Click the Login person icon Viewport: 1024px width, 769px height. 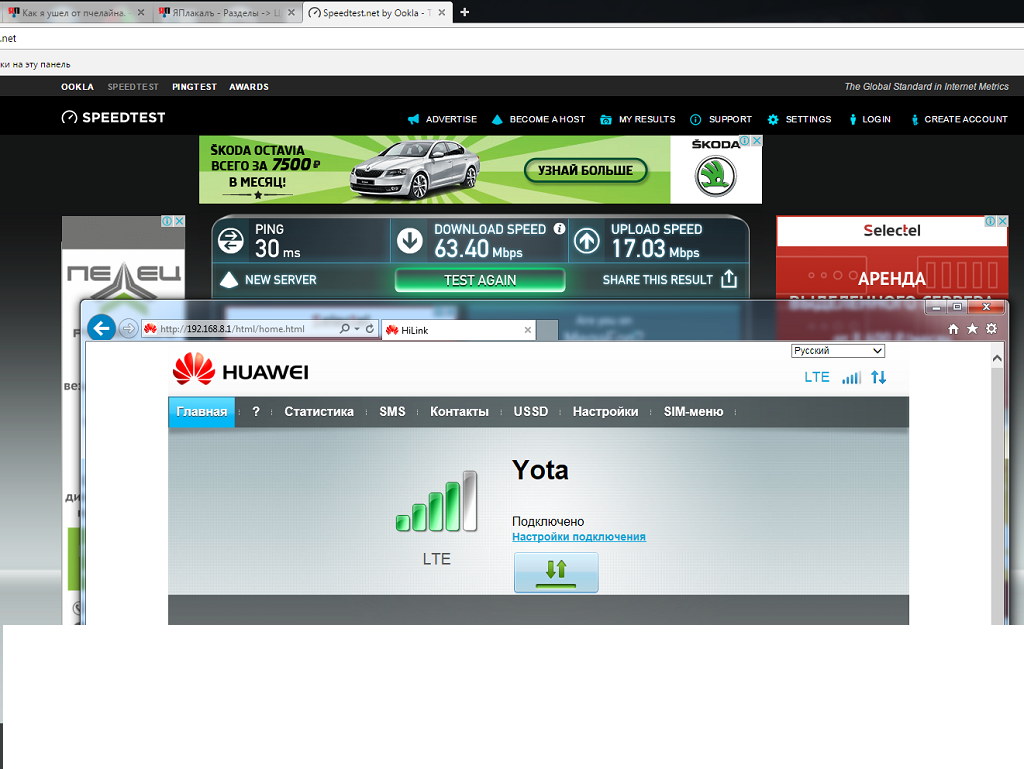click(853, 119)
